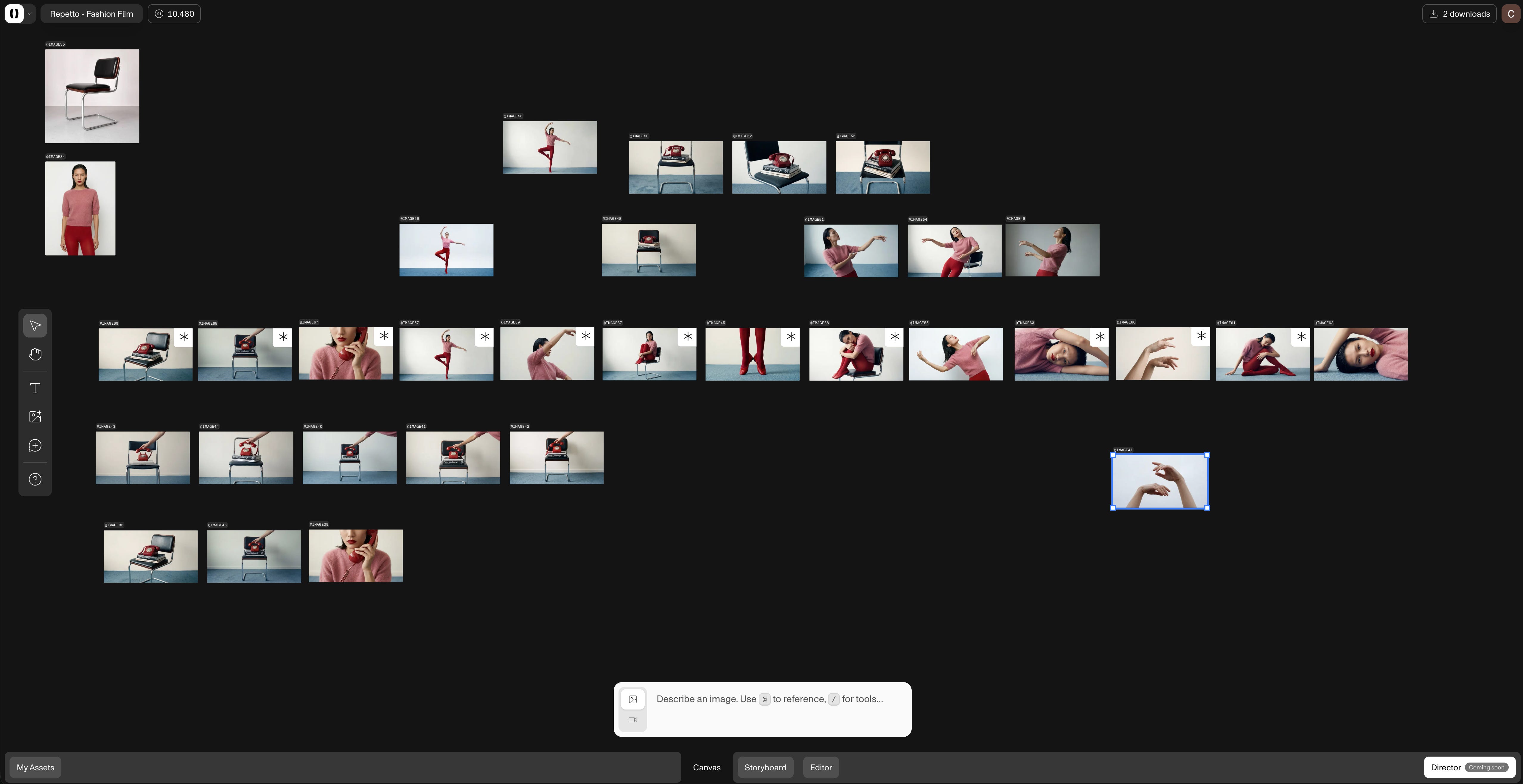Click the Repetto - Fashion Film title
This screenshot has width=1523, height=784.
[91, 14]
